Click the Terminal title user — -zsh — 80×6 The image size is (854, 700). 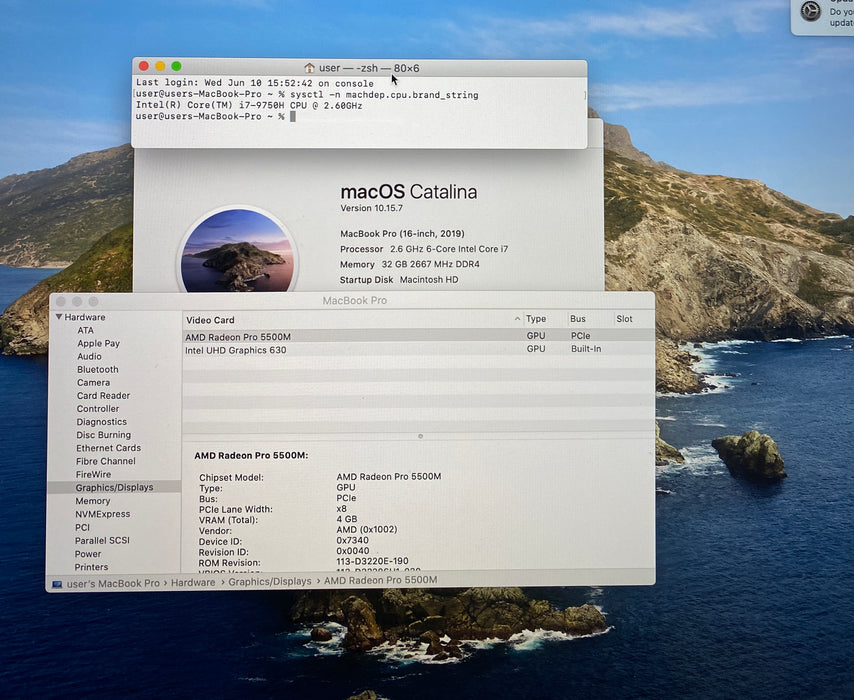(x=369, y=68)
